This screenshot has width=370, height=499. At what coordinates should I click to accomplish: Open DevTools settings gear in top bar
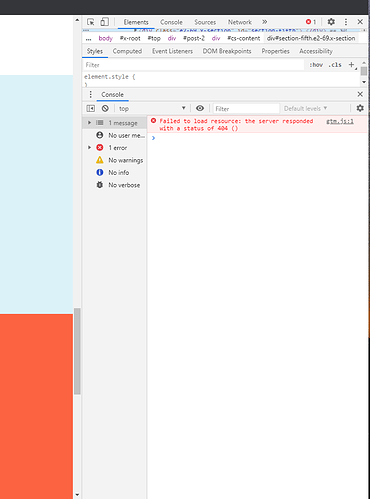click(x=331, y=22)
